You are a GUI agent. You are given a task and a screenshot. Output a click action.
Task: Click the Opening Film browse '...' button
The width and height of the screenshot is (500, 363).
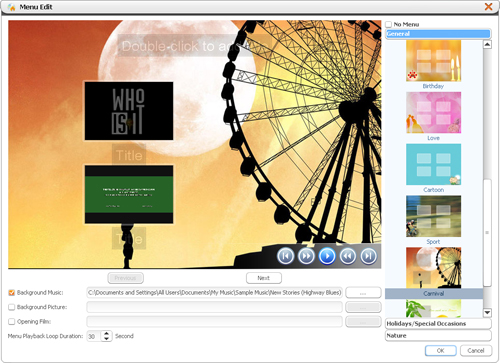[363, 322]
